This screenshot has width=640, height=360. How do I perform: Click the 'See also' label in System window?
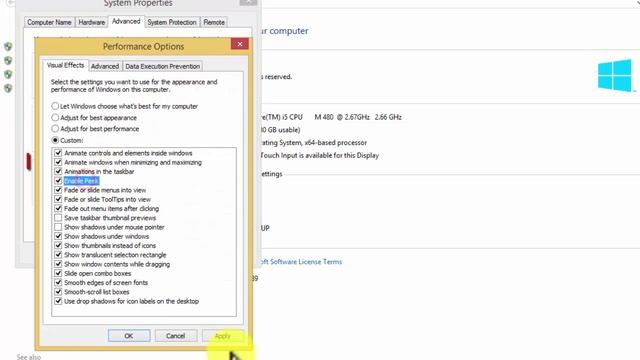[29, 357]
